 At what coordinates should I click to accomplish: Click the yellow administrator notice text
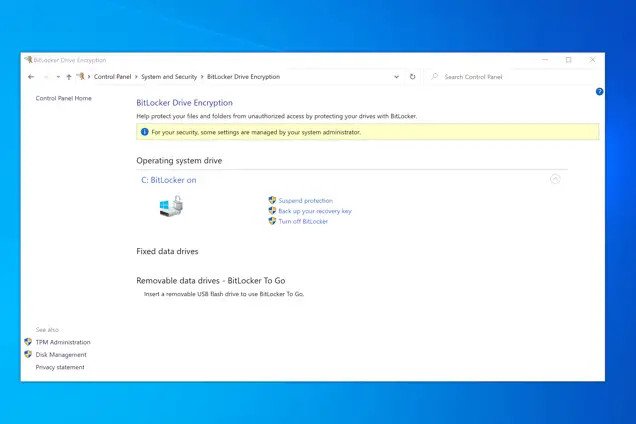[256, 132]
